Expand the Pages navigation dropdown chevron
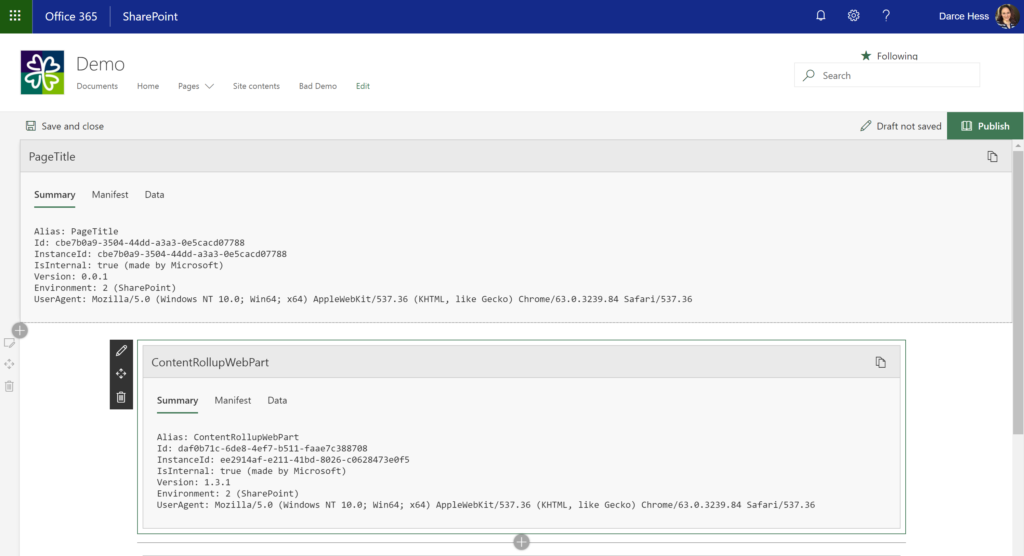1024x556 pixels. click(x=209, y=86)
